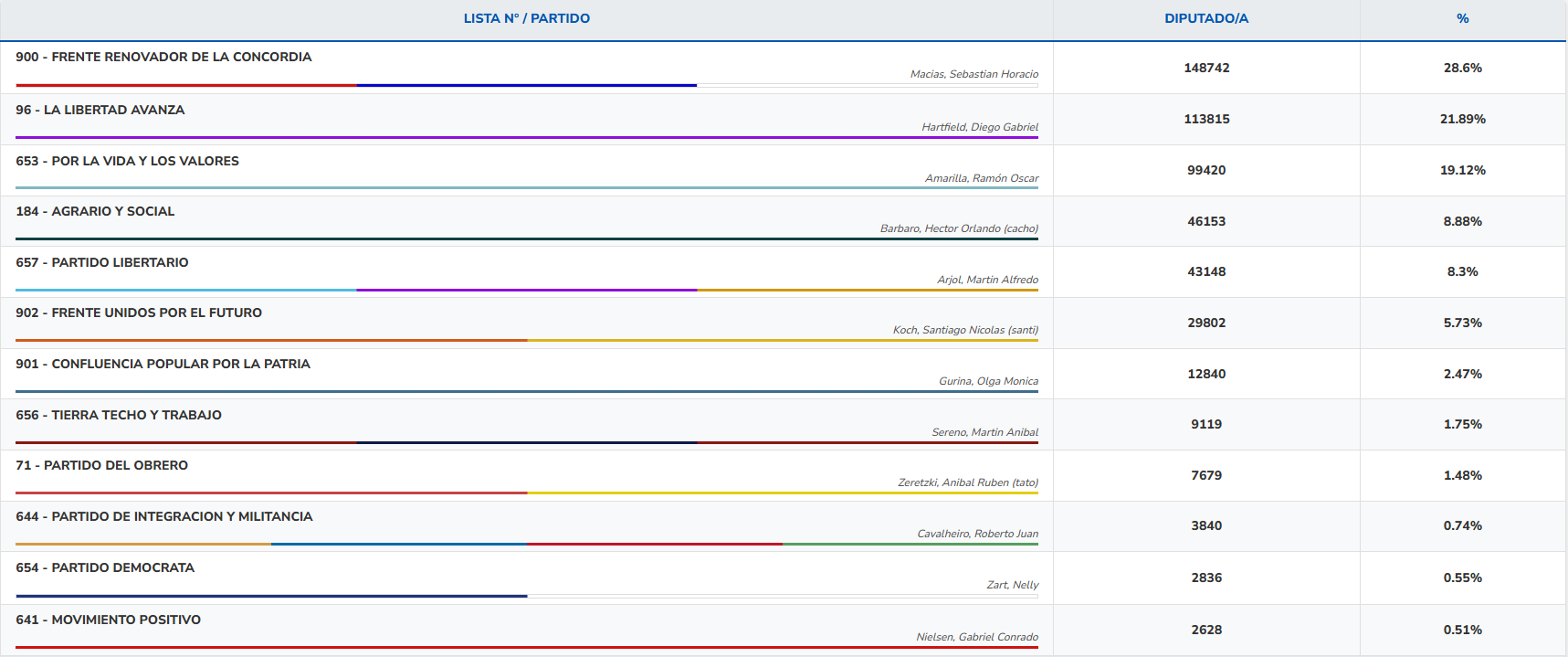Open the Agrario y Social party name
The height and width of the screenshot is (657, 1568).
click(95, 211)
